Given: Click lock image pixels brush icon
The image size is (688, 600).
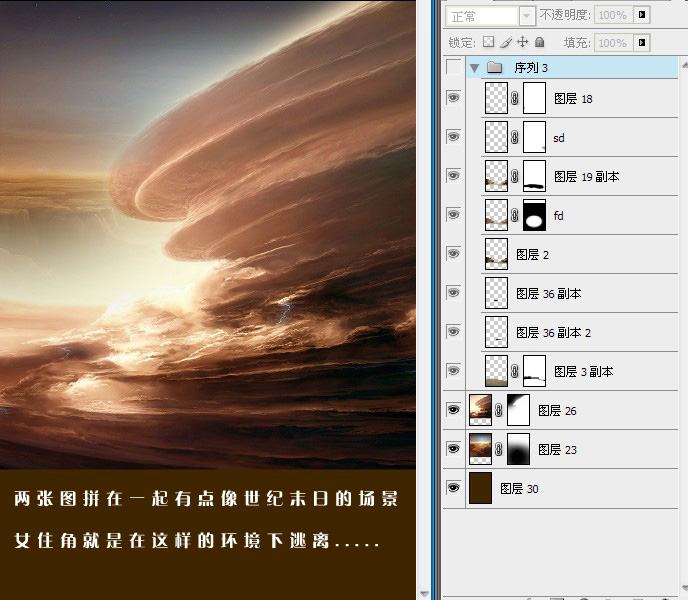Looking at the screenshot, I should tap(506, 42).
